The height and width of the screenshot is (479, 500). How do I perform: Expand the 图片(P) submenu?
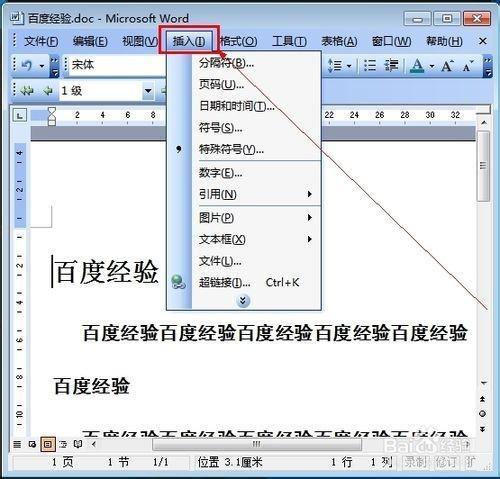257,218
